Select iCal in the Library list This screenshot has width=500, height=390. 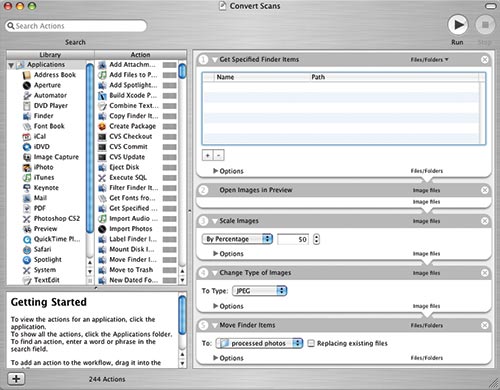[x=40, y=136]
